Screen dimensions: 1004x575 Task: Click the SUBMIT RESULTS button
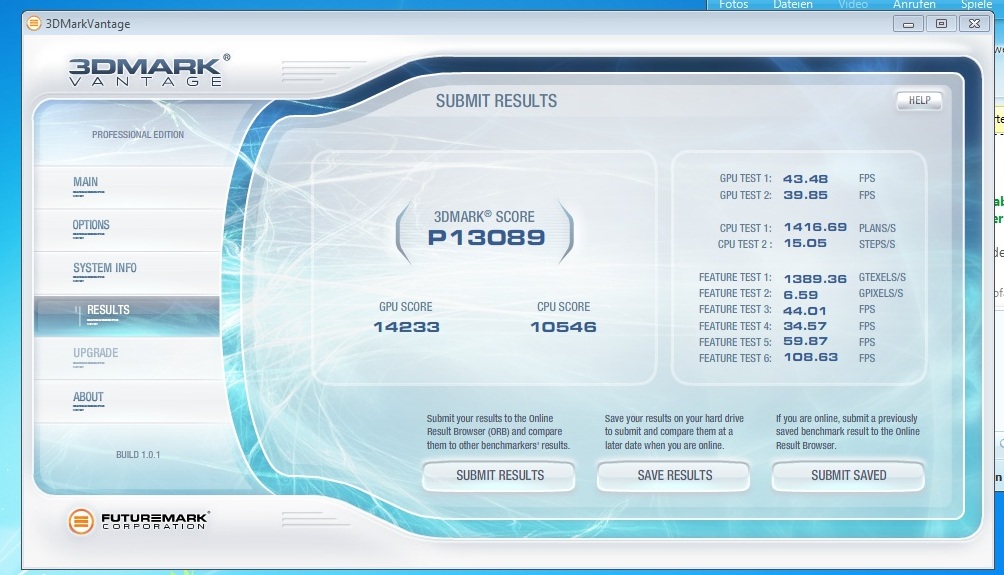pos(499,476)
